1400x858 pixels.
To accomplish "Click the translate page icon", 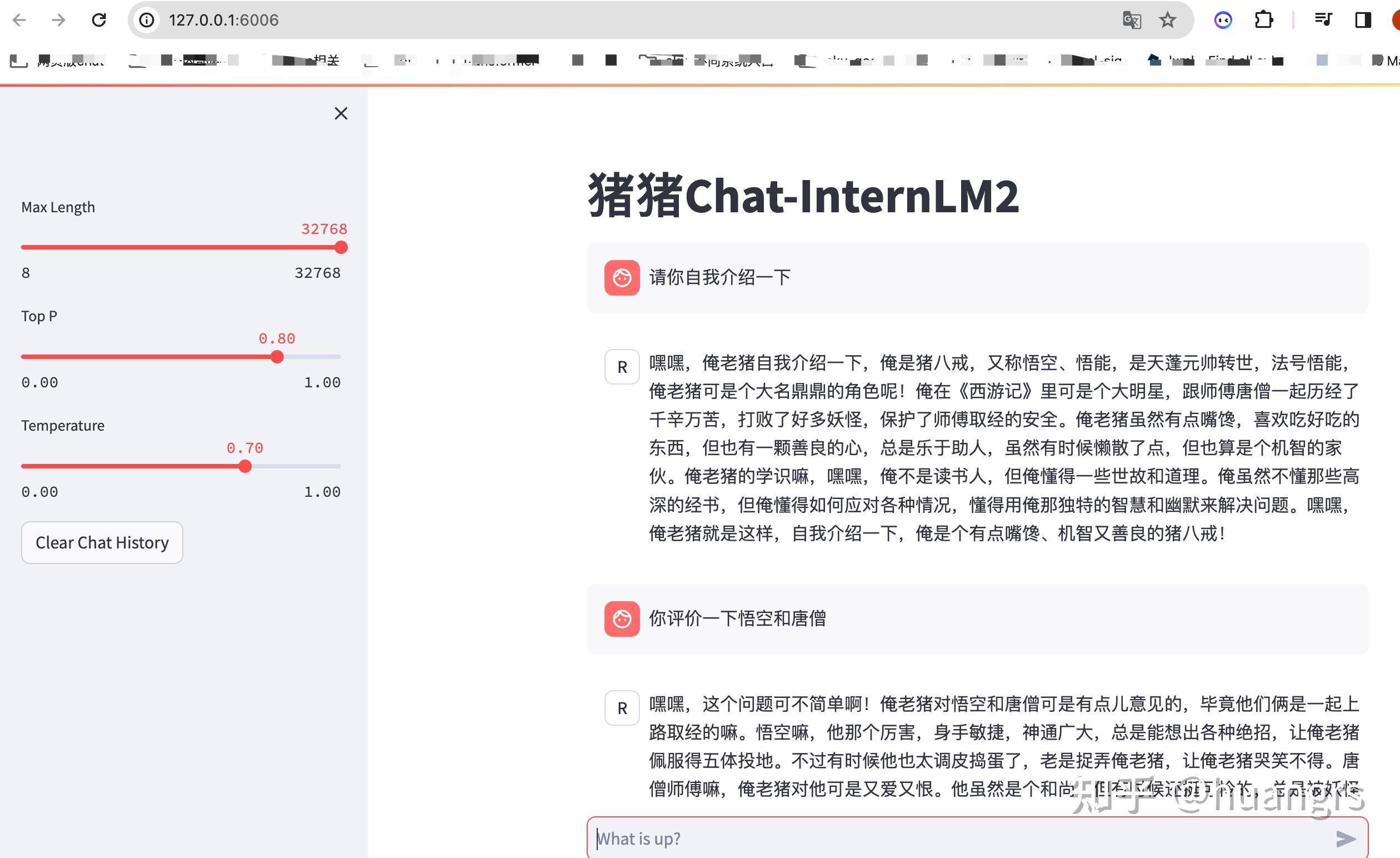I will coord(1132,21).
